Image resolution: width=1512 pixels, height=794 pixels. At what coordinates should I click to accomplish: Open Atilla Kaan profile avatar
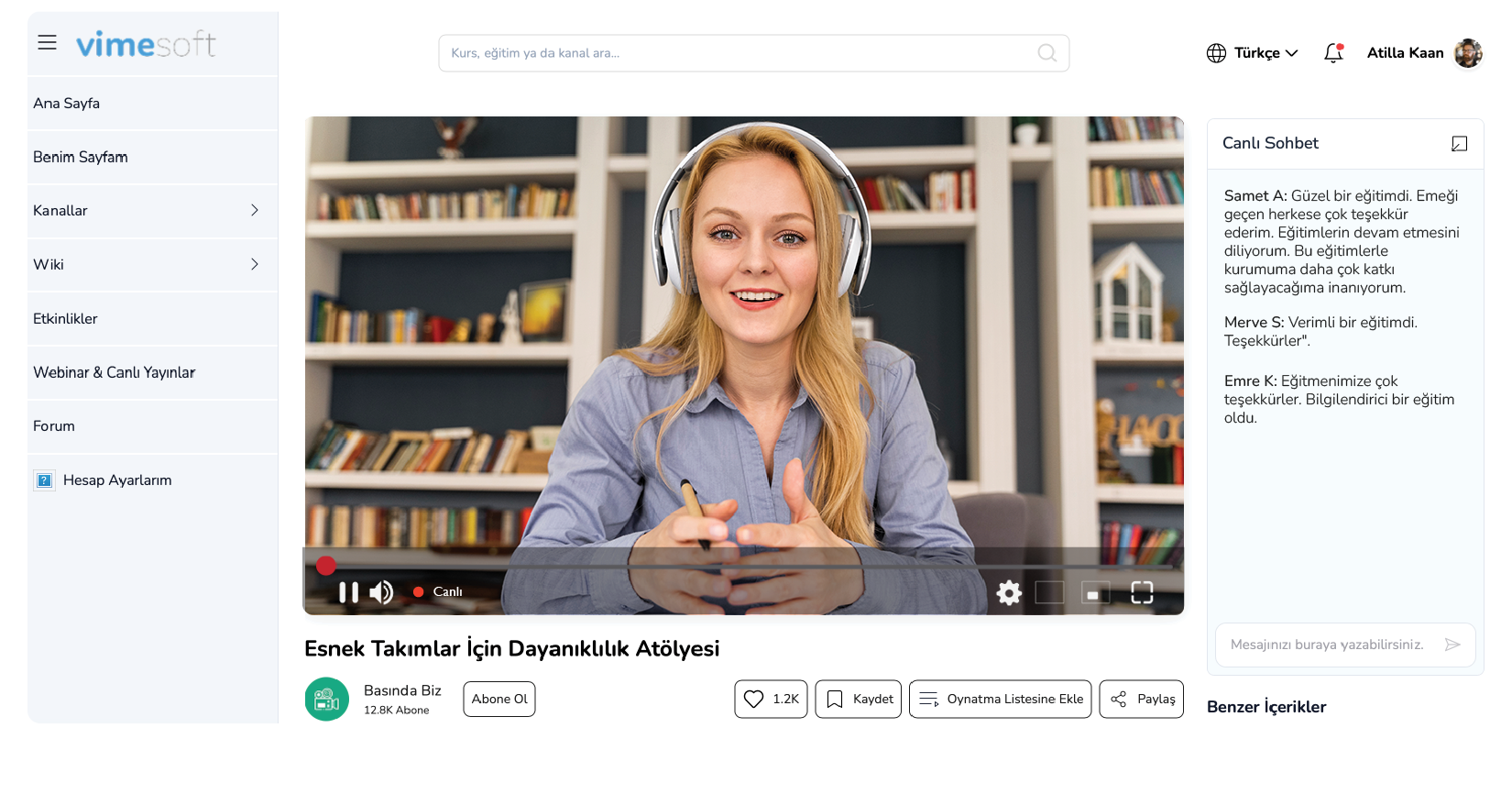click(x=1468, y=53)
